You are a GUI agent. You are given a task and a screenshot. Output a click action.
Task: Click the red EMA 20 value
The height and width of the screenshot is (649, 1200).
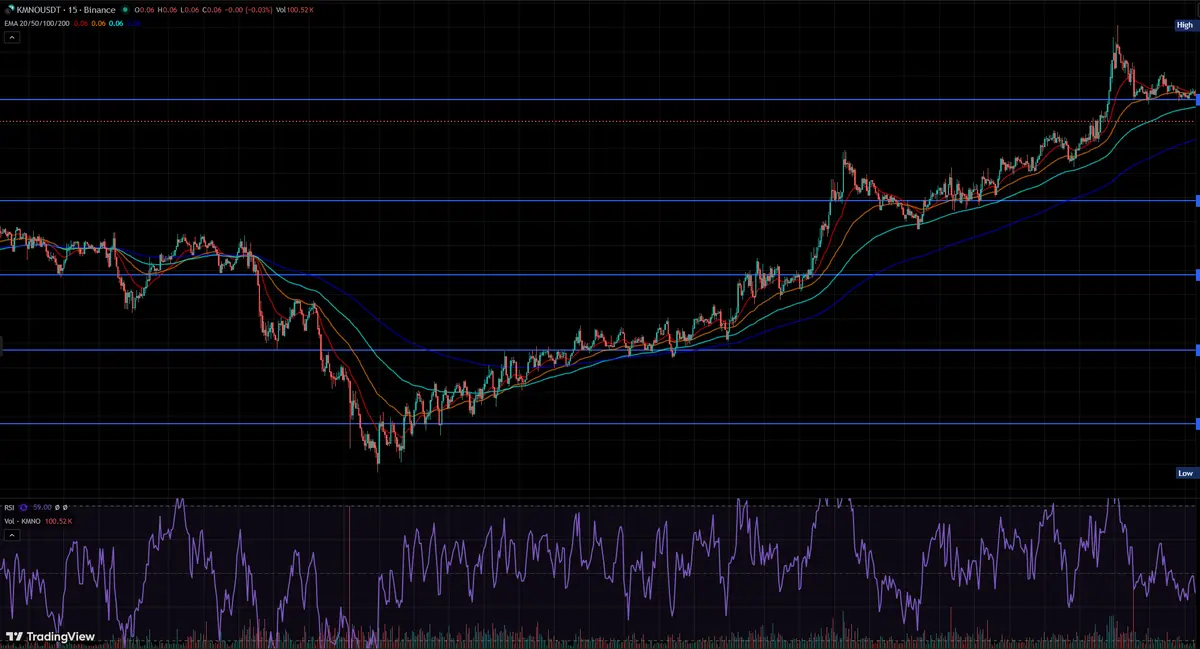(x=80, y=23)
